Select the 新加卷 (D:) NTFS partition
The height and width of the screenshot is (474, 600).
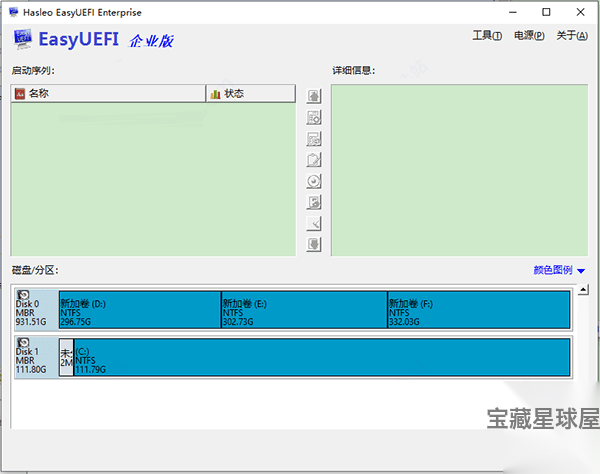coord(140,309)
